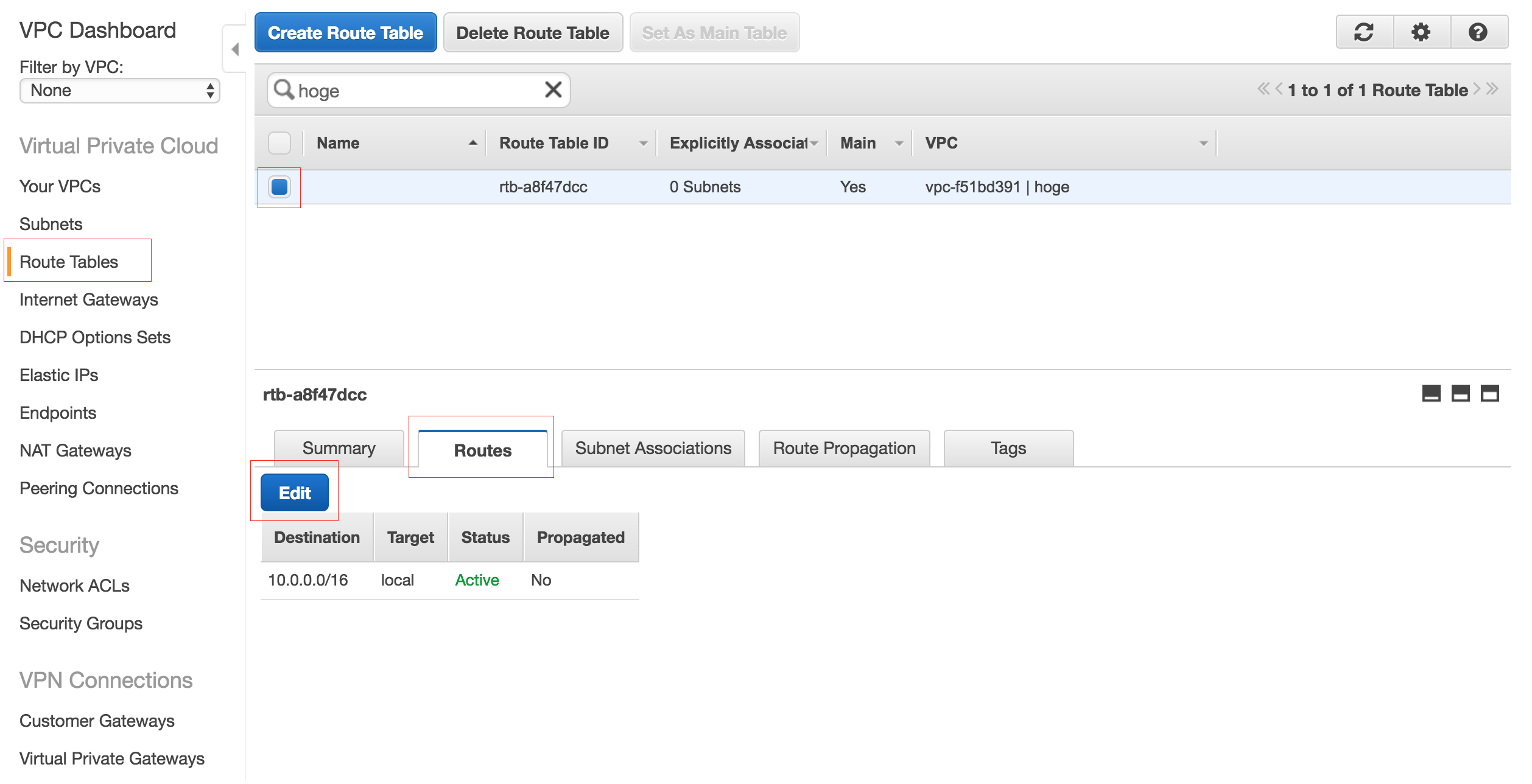Go to Customer Gateways
This screenshot has width=1532, height=784.
pyautogui.click(x=97, y=721)
